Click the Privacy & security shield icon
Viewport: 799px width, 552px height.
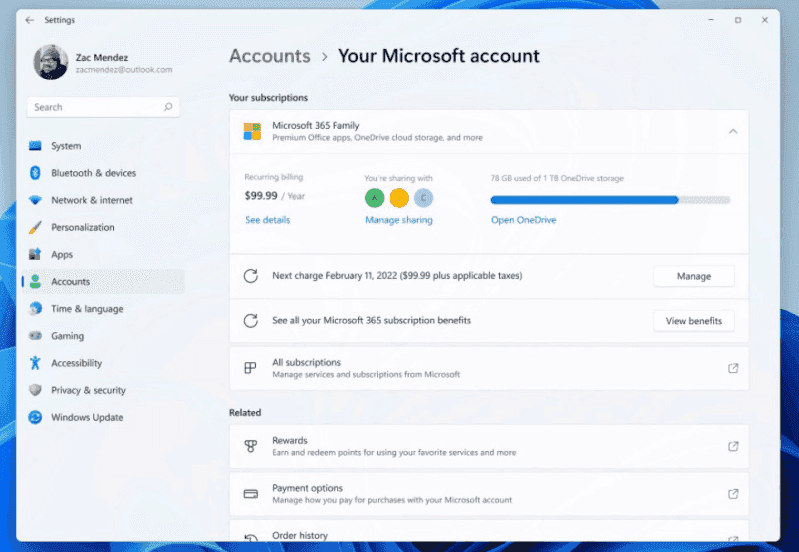tap(35, 390)
